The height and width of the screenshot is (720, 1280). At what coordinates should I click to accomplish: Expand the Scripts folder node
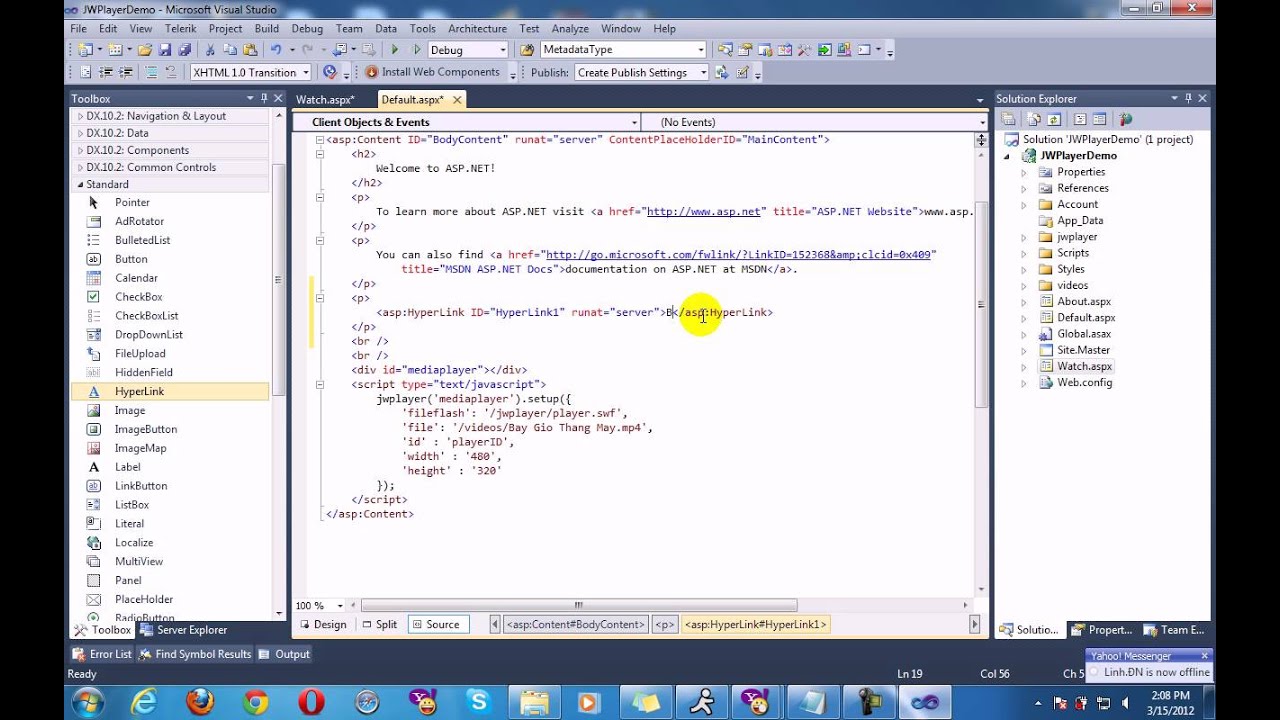coord(1023,253)
